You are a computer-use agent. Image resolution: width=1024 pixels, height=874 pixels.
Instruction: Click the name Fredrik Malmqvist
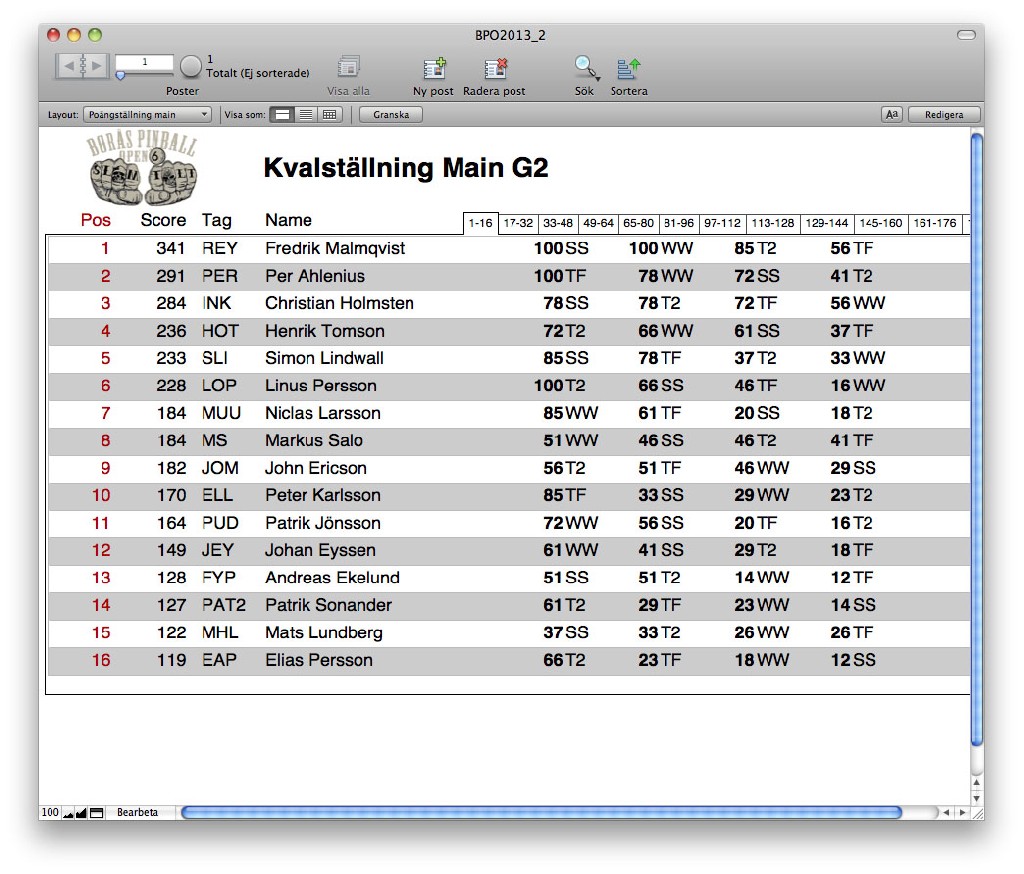tap(335, 249)
